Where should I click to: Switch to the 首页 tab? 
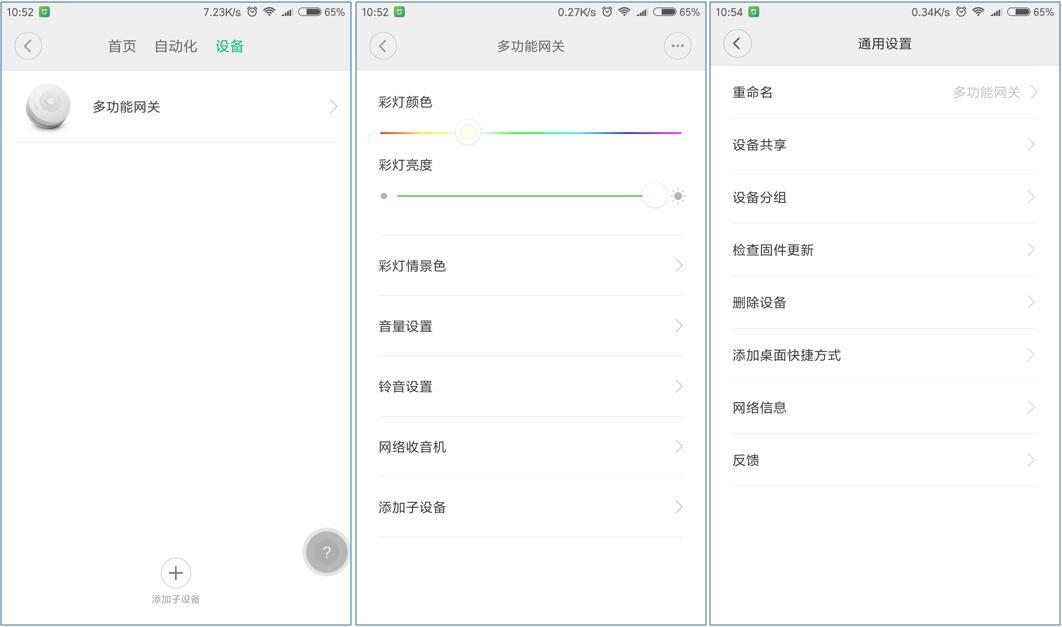coord(121,46)
